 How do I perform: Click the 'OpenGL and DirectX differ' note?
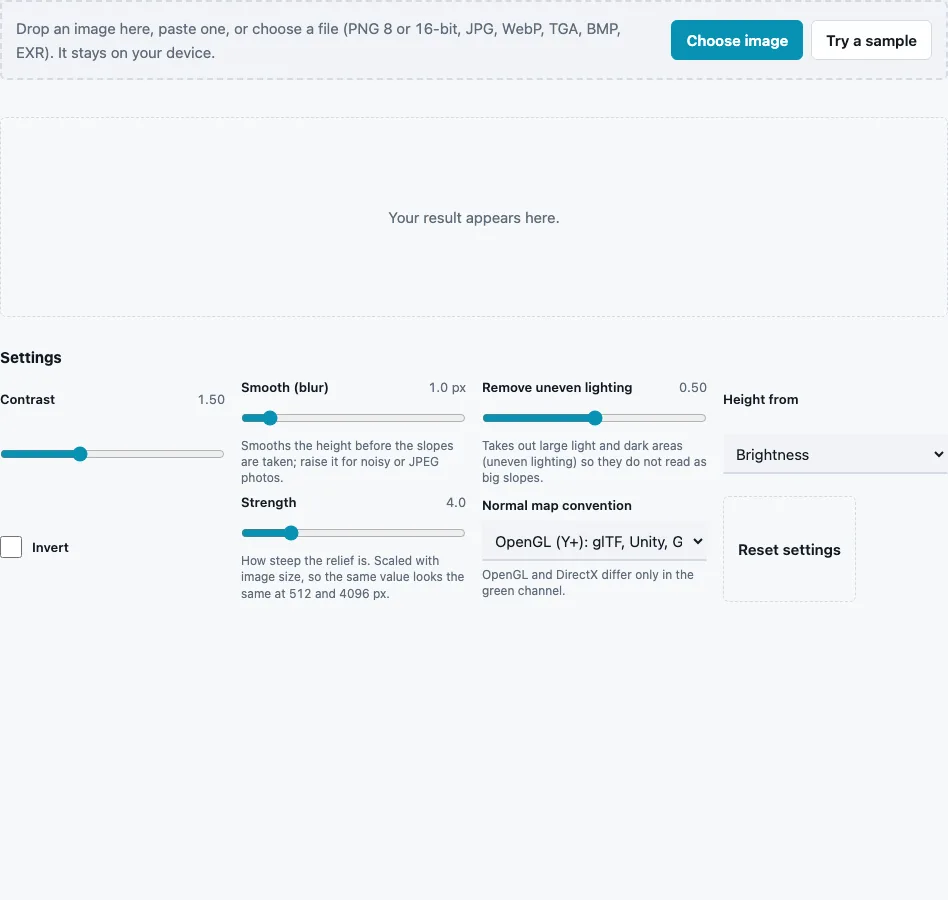(x=588, y=583)
